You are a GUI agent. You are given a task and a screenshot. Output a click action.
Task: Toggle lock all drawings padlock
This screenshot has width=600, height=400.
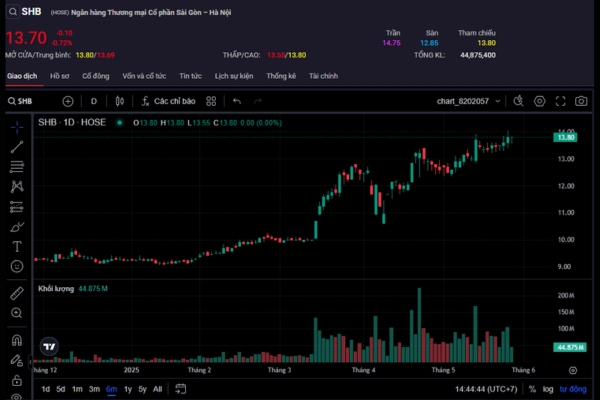pyautogui.click(x=17, y=380)
